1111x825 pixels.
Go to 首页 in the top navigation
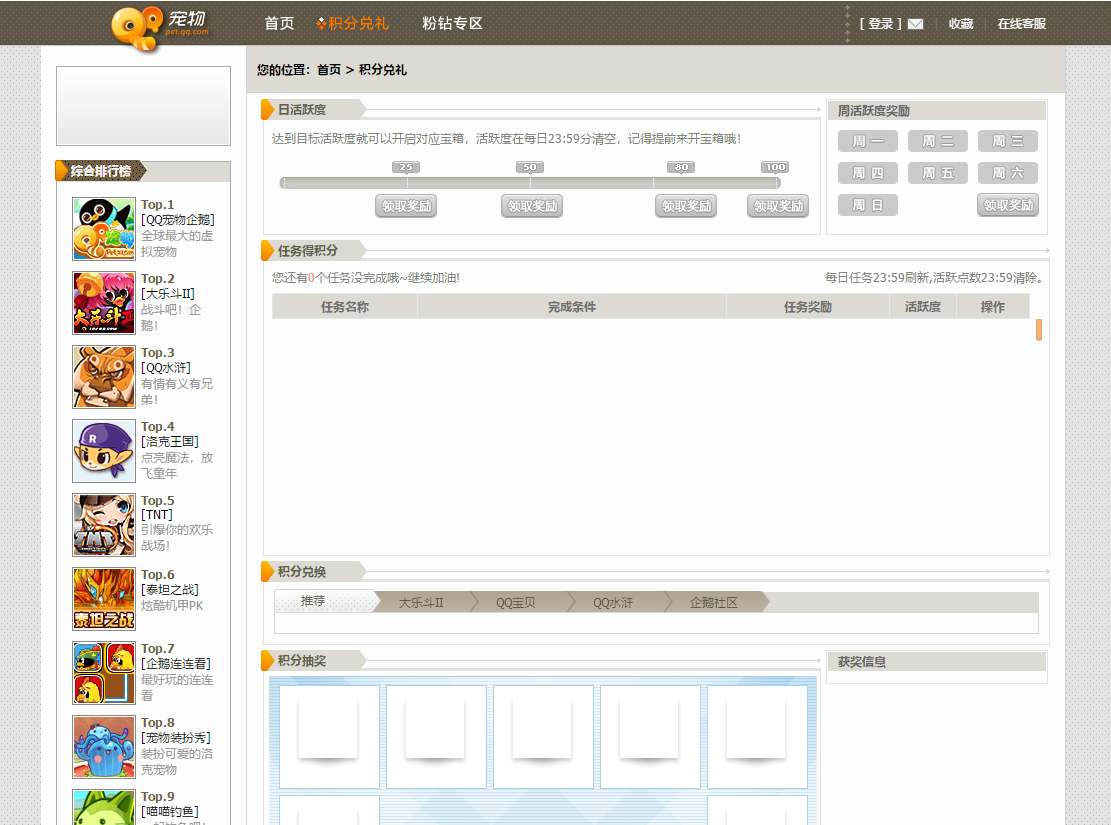(279, 23)
